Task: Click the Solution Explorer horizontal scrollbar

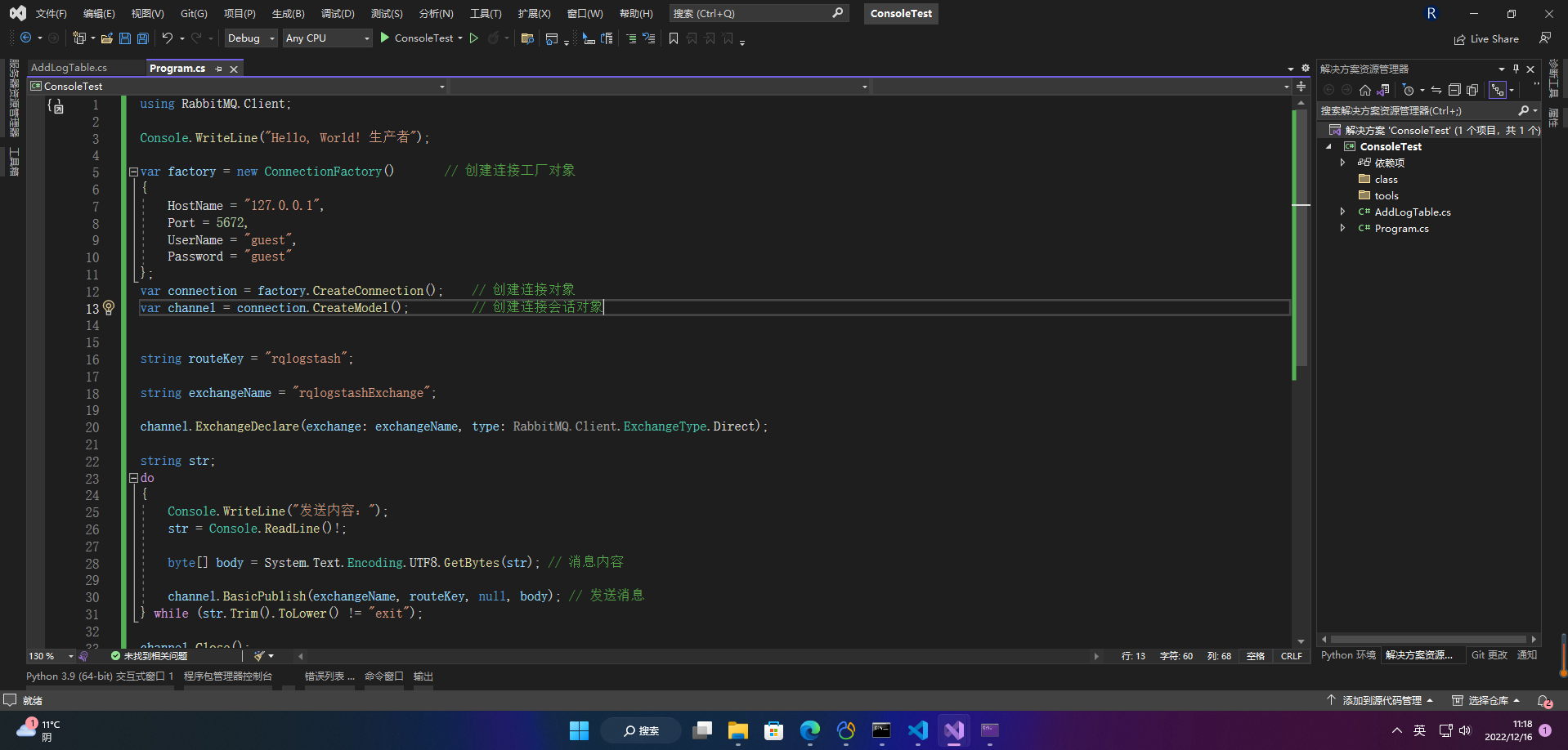Action: [x=1428, y=640]
